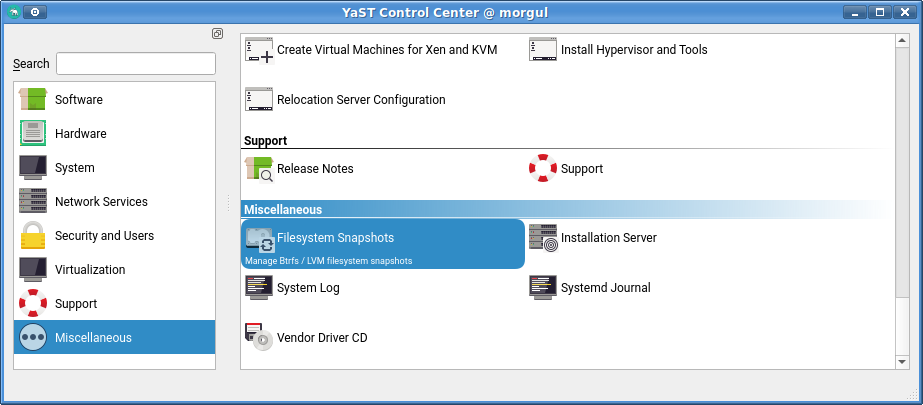
Task: Click the float/detach sidebar panel button
Action: pos(217,33)
